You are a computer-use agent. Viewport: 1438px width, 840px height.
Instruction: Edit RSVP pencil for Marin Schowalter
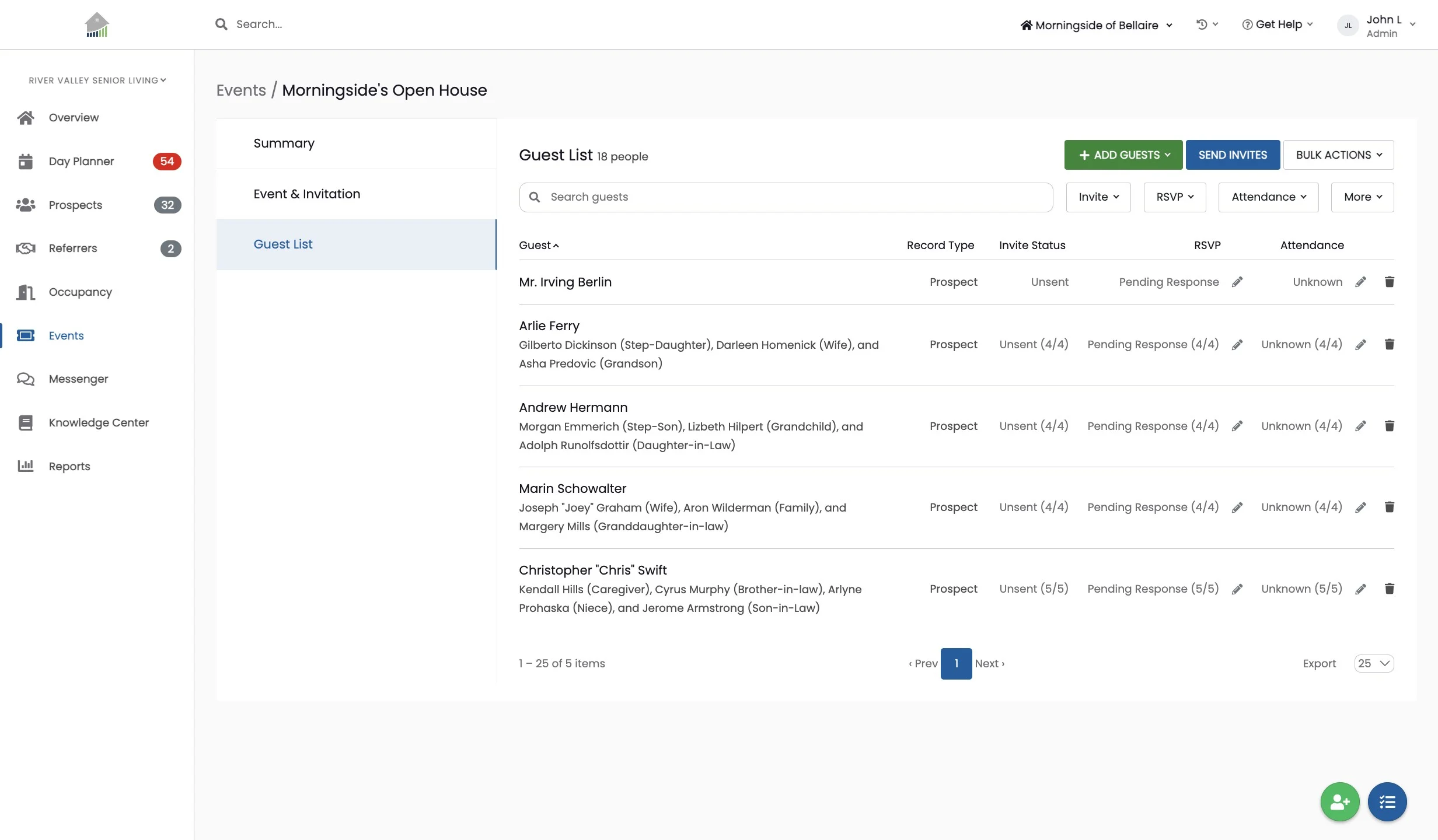pyautogui.click(x=1237, y=508)
